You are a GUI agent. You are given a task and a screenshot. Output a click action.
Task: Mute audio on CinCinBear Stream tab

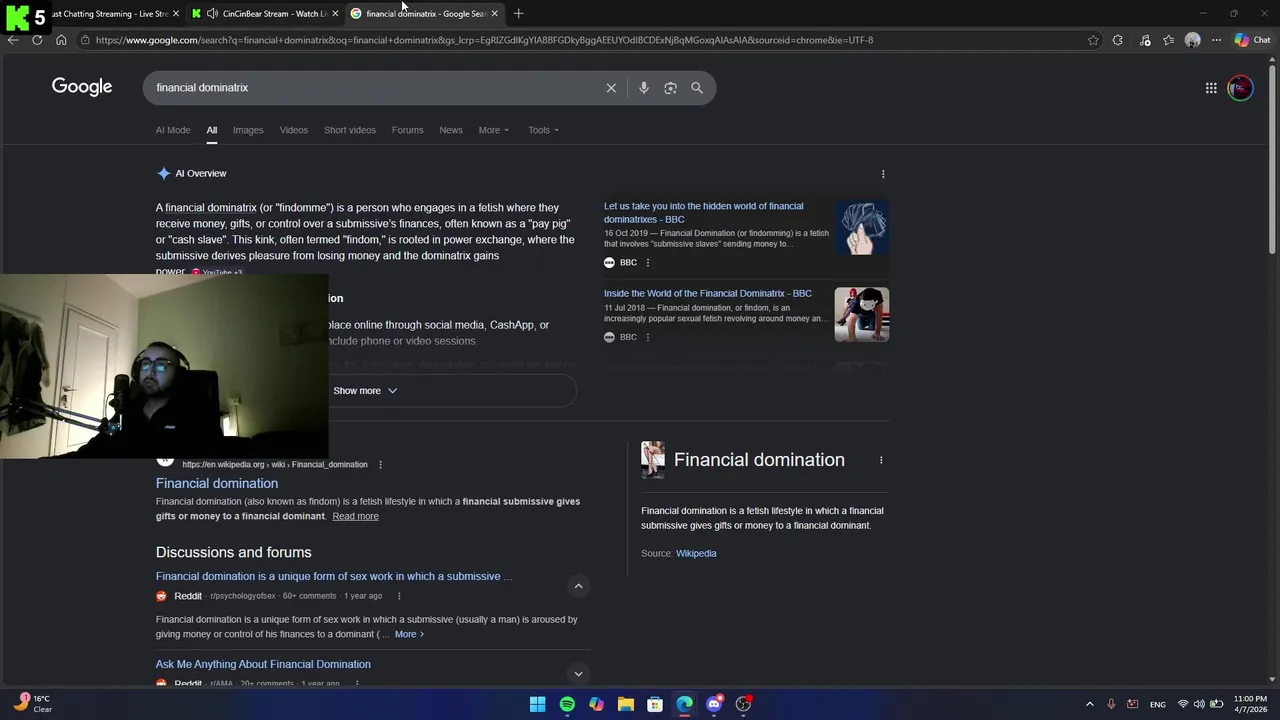[212, 14]
